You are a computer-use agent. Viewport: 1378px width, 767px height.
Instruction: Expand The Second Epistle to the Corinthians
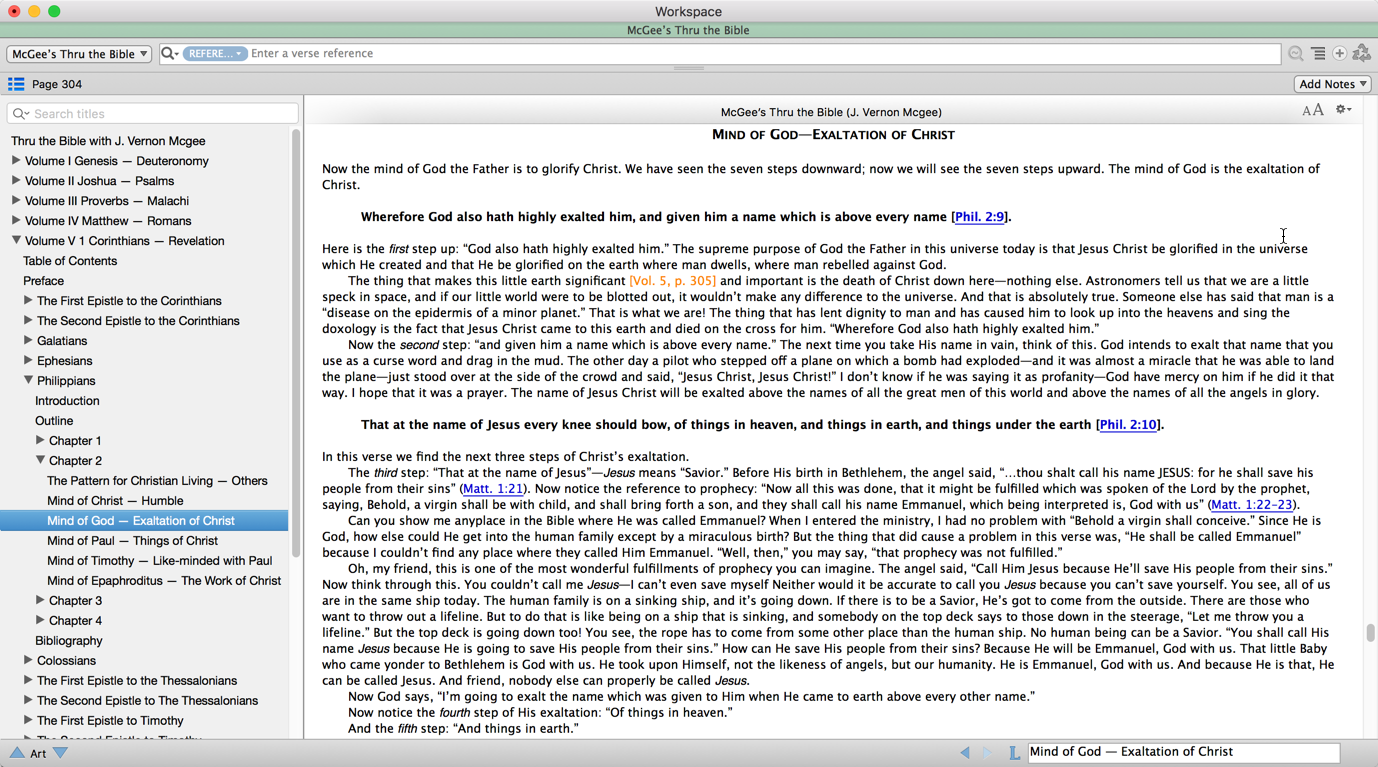pos(28,320)
